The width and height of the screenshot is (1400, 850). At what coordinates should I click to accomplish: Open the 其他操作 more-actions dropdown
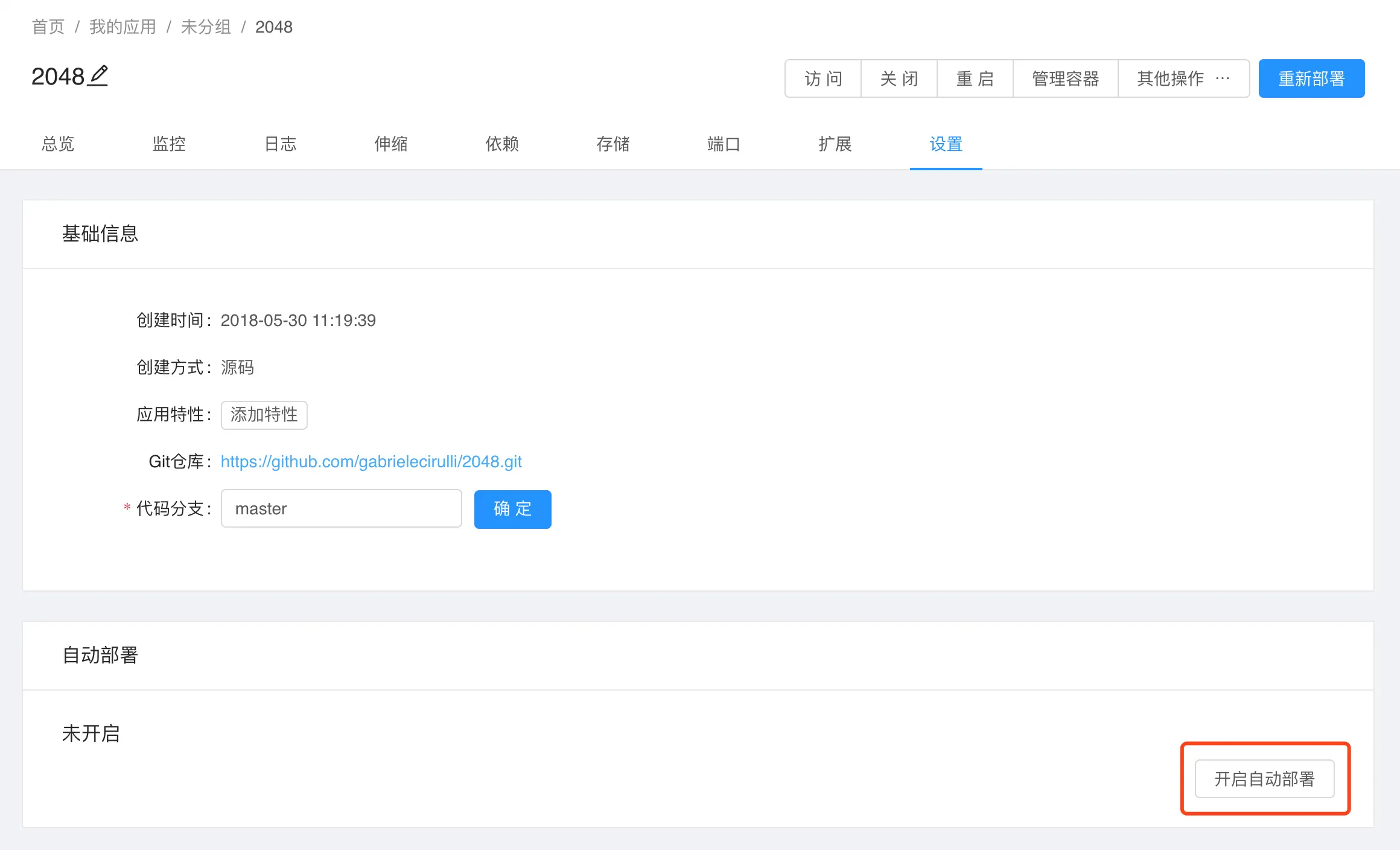click(1183, 78)
